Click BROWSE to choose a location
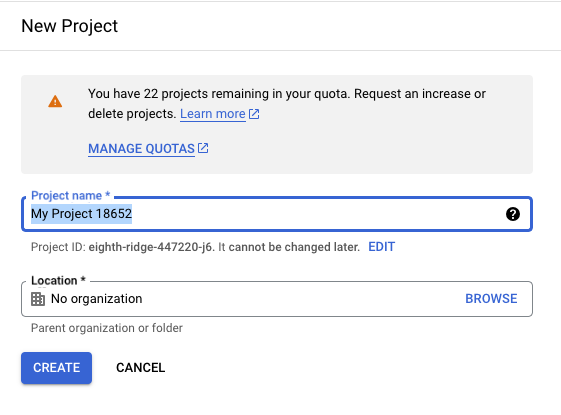The height and width of the screenshot is (415, 561). 491,299
